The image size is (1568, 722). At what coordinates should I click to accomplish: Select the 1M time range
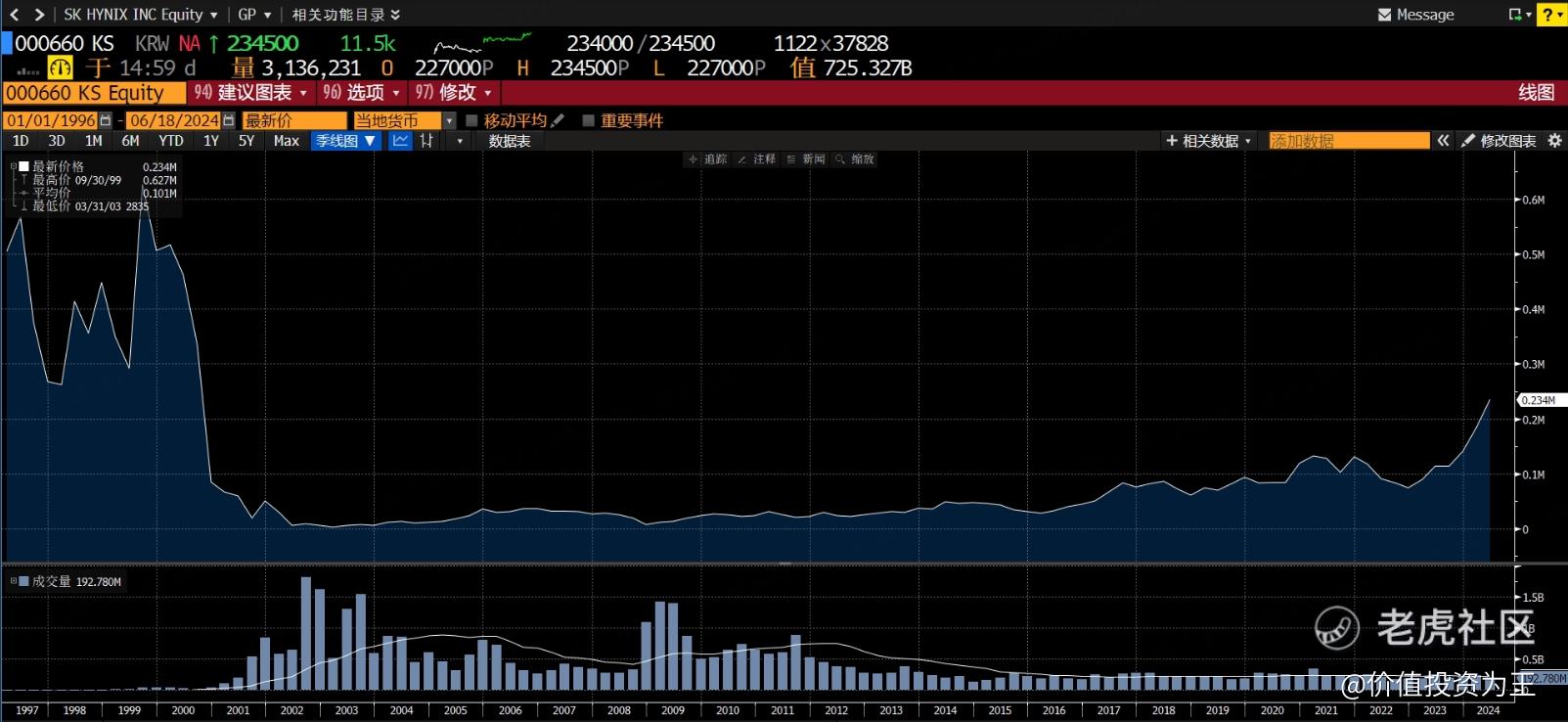click(94, 141)
